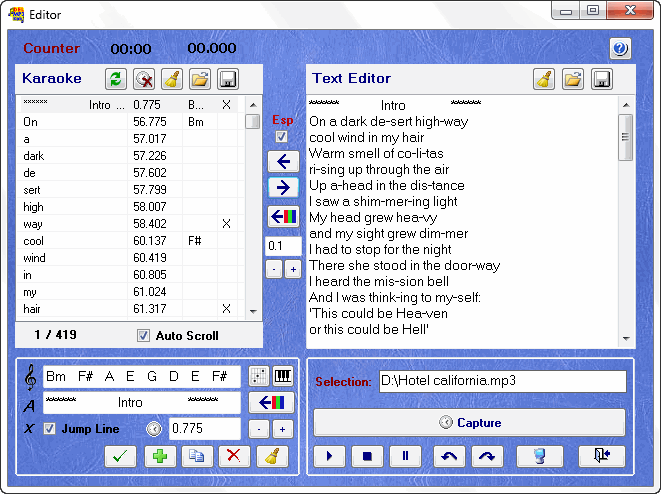Open text file in Text Editor
This screenshot has width=661, height=494.
click(x=573, y=79)
